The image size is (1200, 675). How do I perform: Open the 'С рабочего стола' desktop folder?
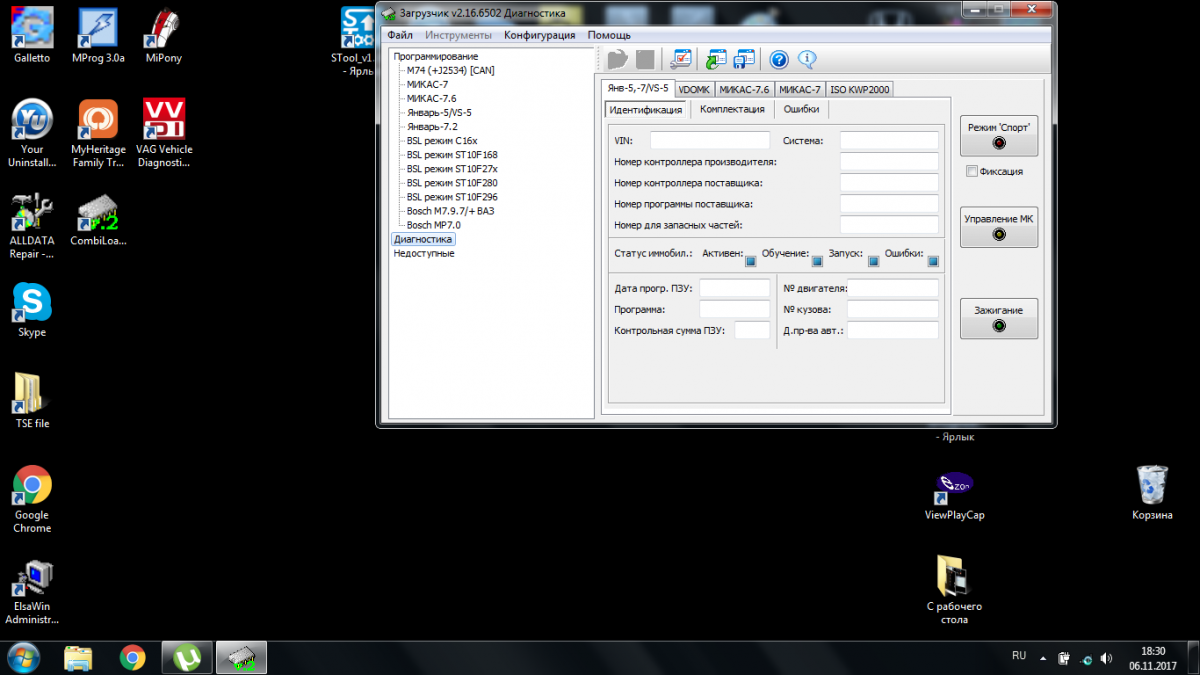pos(954,590)
